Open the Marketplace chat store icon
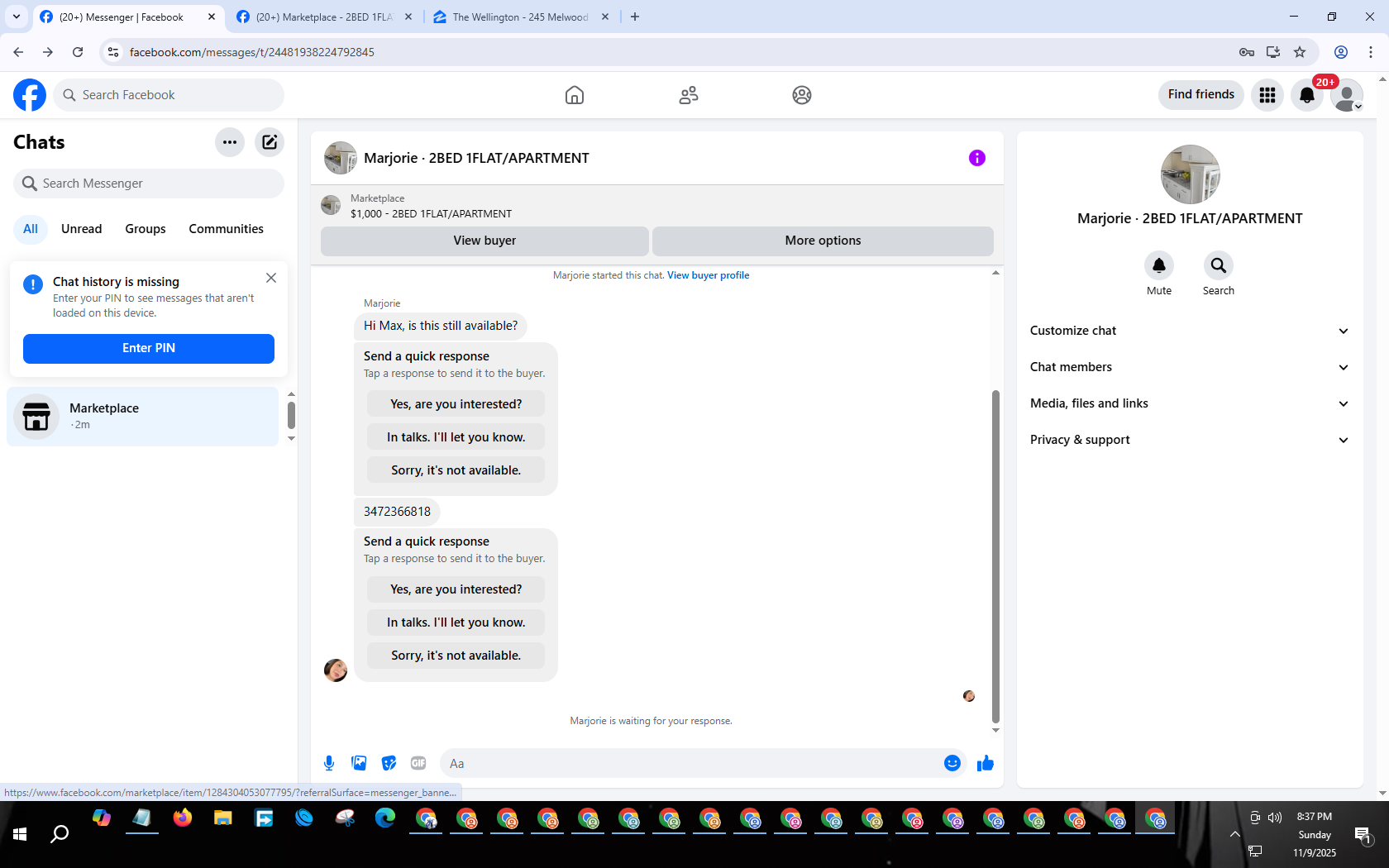 pos(36,417)
